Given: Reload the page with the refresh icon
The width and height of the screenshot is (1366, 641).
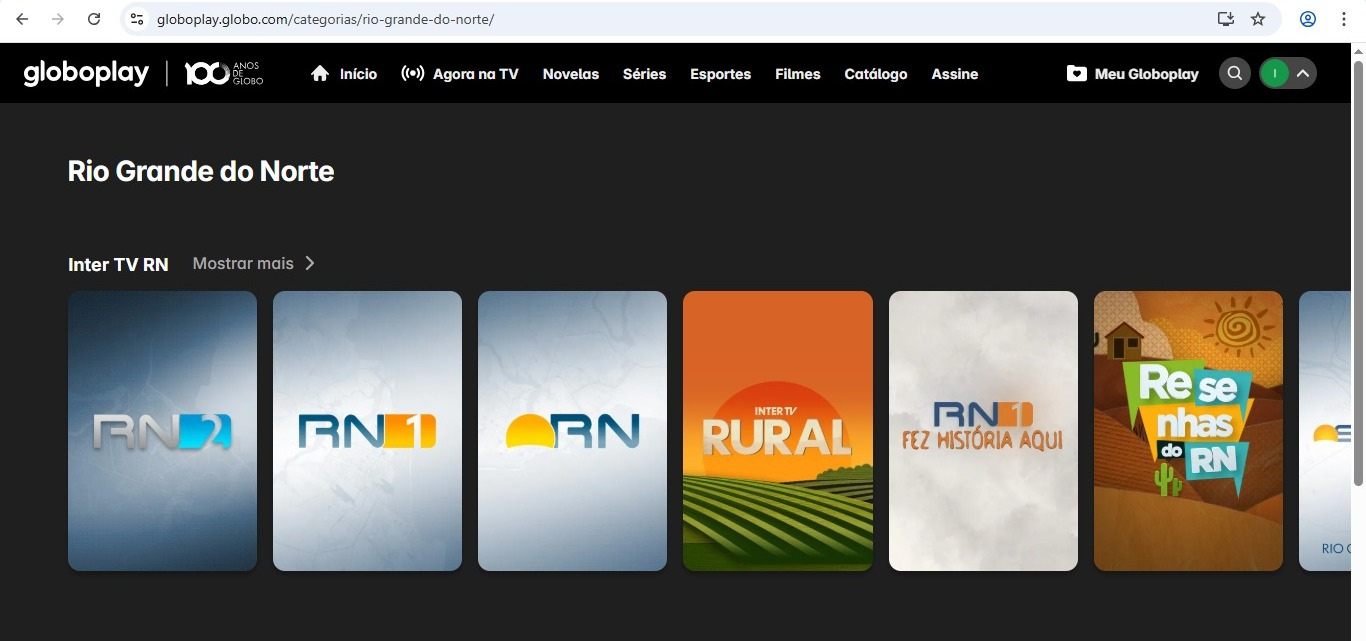Looking at the screenshot, I should (x=94, y=19).
